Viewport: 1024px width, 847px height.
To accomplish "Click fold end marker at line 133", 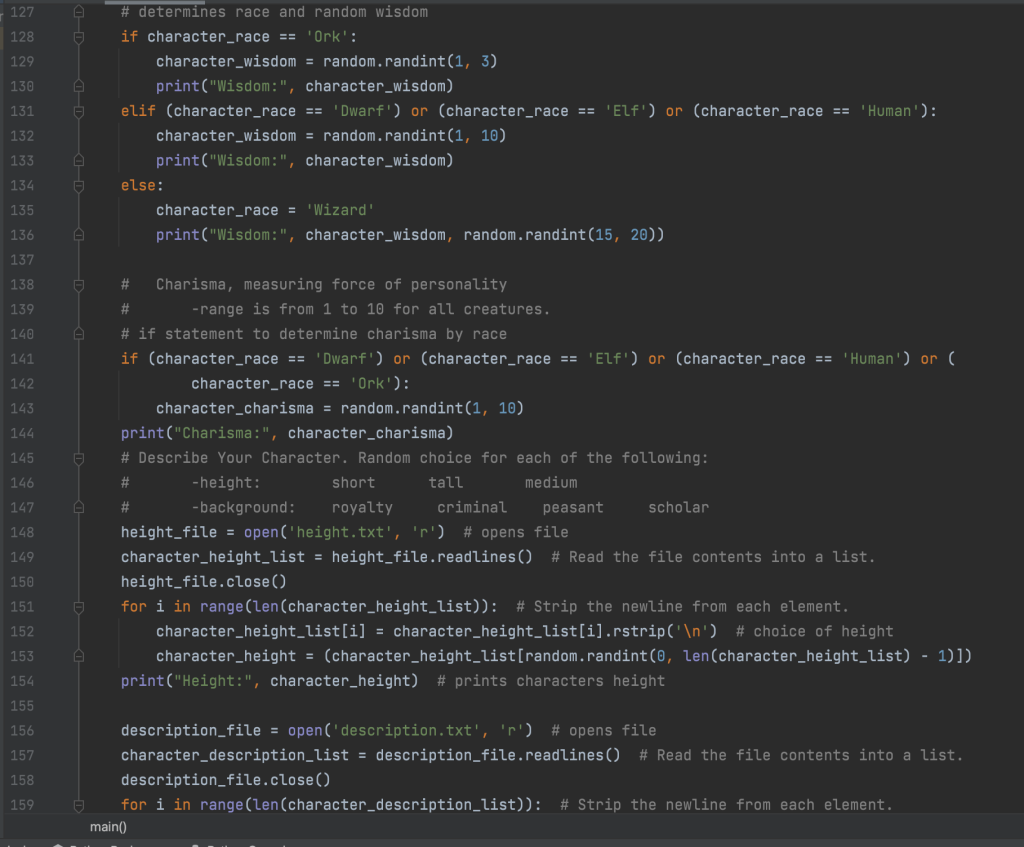I will (x=79, y=160).
